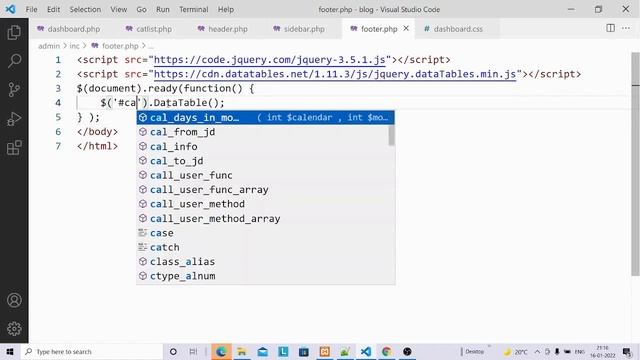
Task: Open Task View on taskbar
Action: (x=193, y=351)
